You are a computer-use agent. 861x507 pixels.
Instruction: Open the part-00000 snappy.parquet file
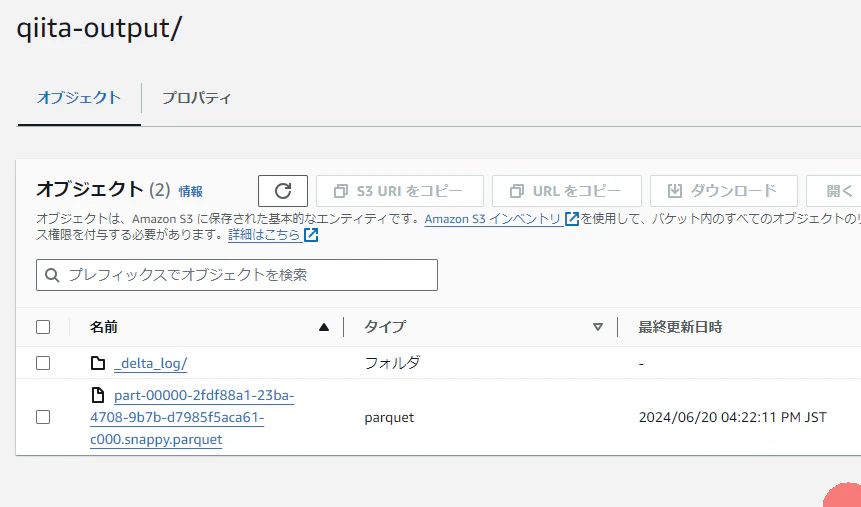(x=192, y=417)
